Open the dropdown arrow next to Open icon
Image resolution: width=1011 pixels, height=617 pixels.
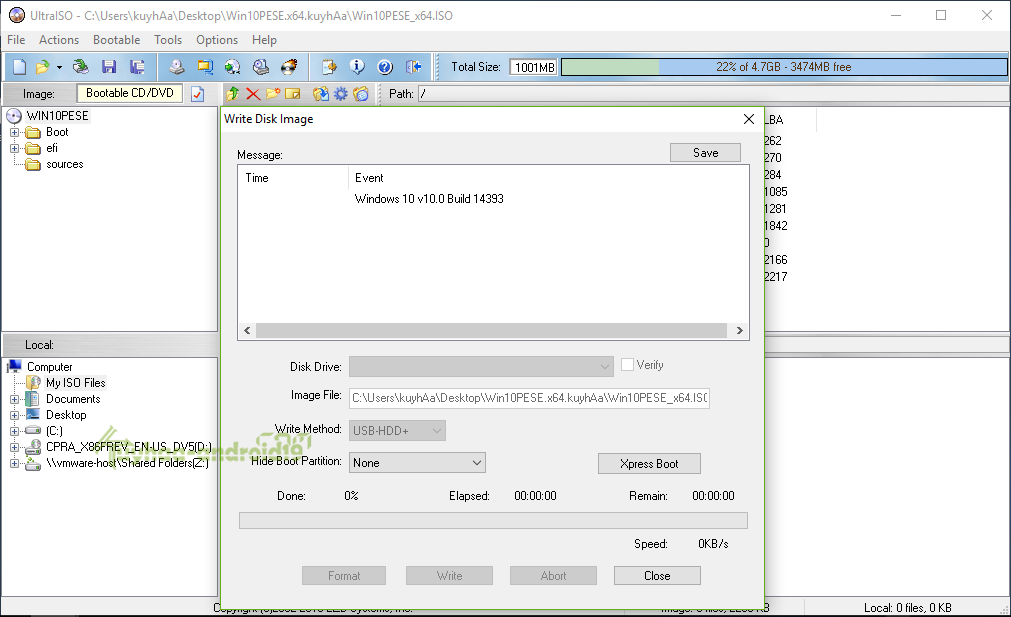point(59,67)
